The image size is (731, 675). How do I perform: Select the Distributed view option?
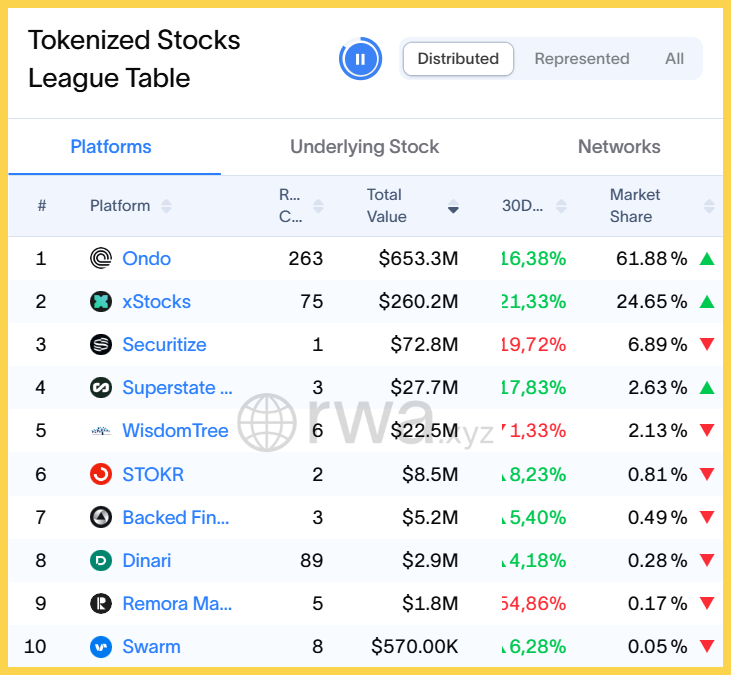pyautogui.click(x=458, y=59)
